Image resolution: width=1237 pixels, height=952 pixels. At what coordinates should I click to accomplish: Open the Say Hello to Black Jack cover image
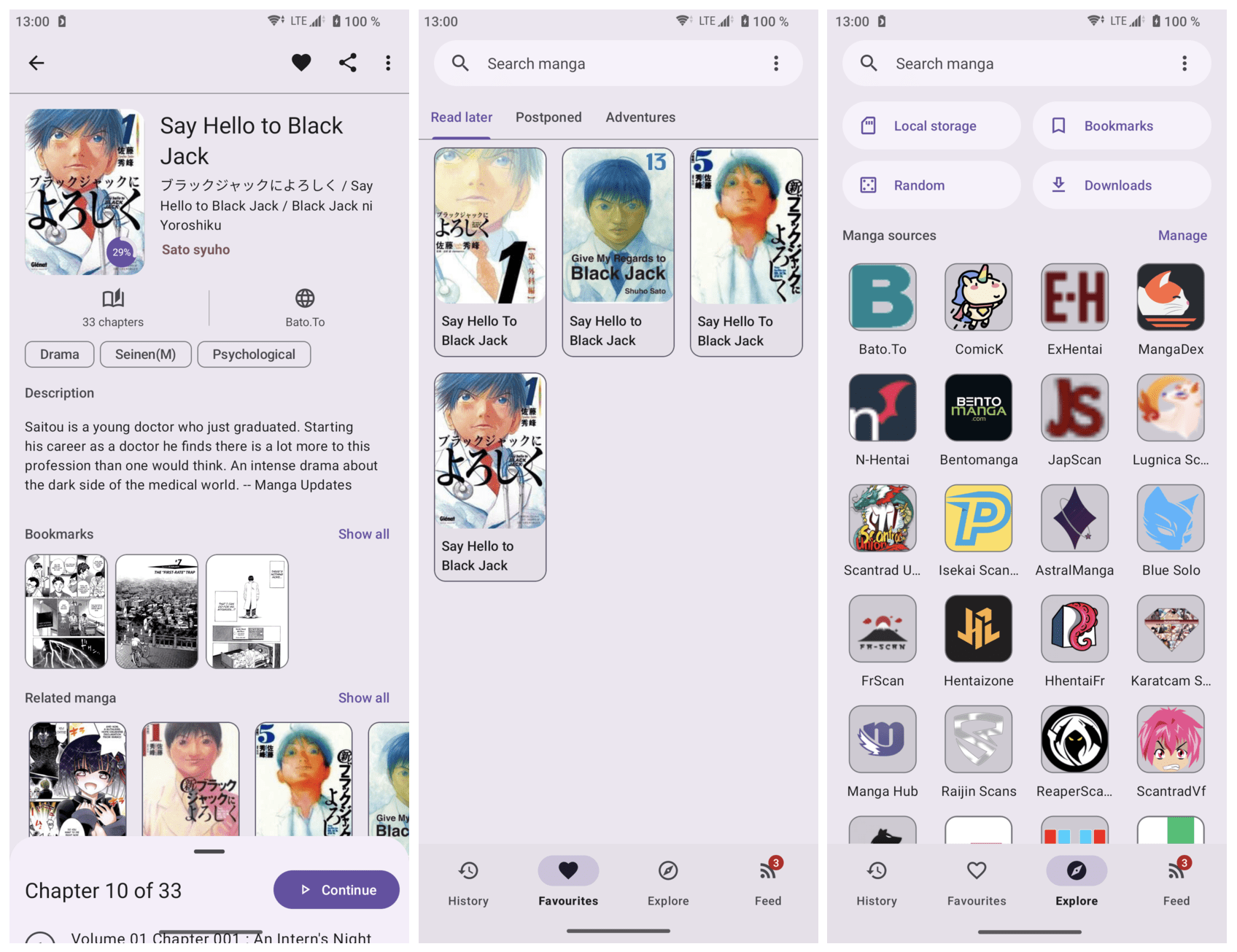tap(85, 192)
